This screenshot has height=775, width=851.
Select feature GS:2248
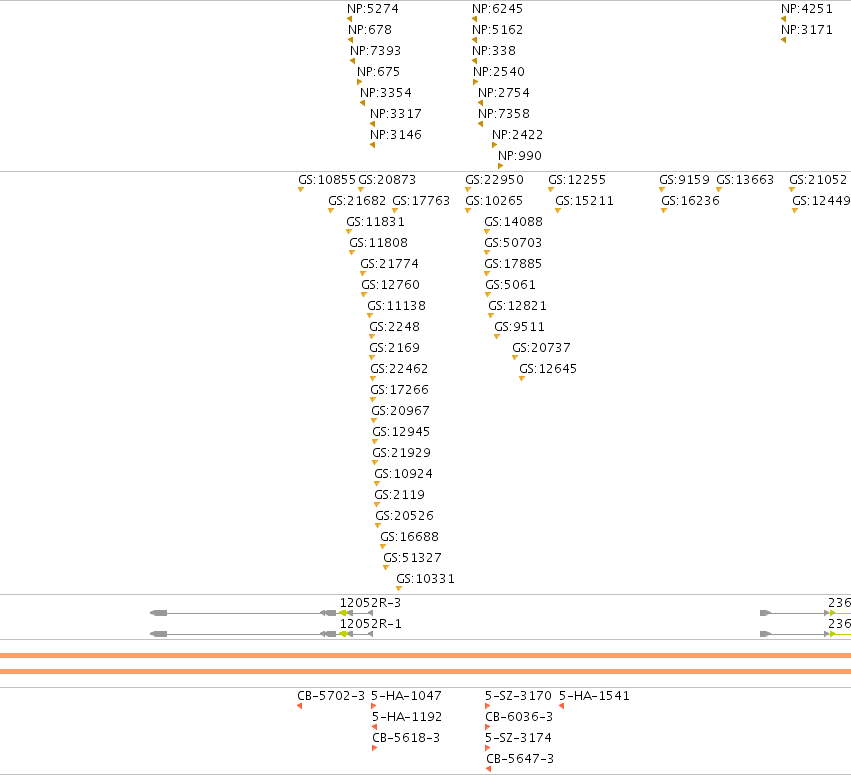click(x=395, y=327)
